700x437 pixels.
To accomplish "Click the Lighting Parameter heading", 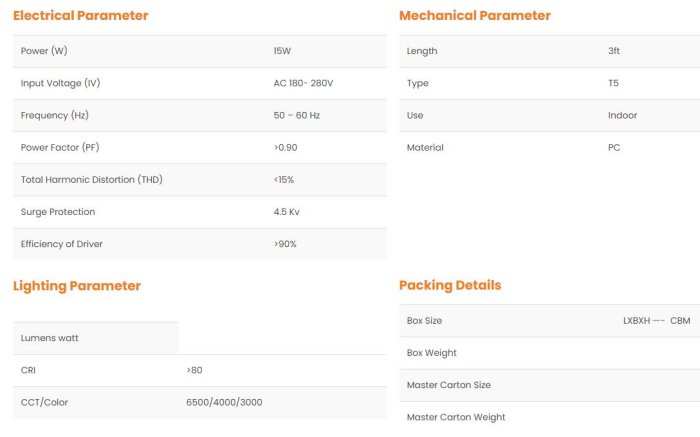I will pos(77,286).
